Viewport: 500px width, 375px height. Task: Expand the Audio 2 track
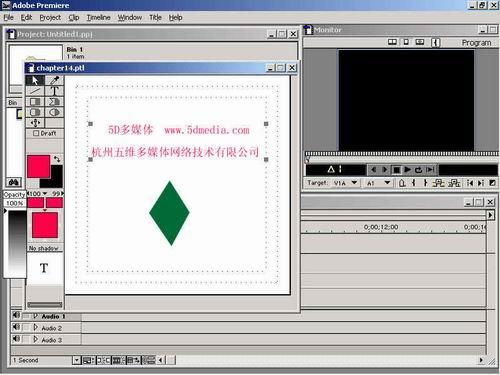point(36,328)
